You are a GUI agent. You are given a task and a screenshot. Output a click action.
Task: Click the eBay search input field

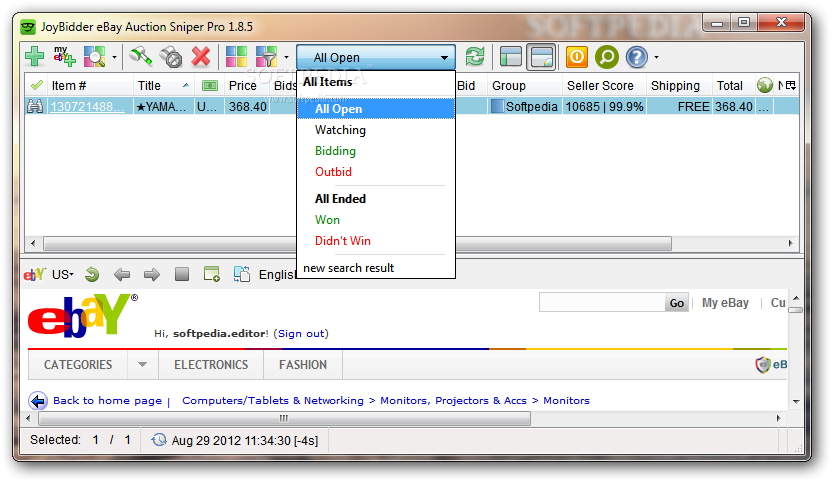pos(602,302)
